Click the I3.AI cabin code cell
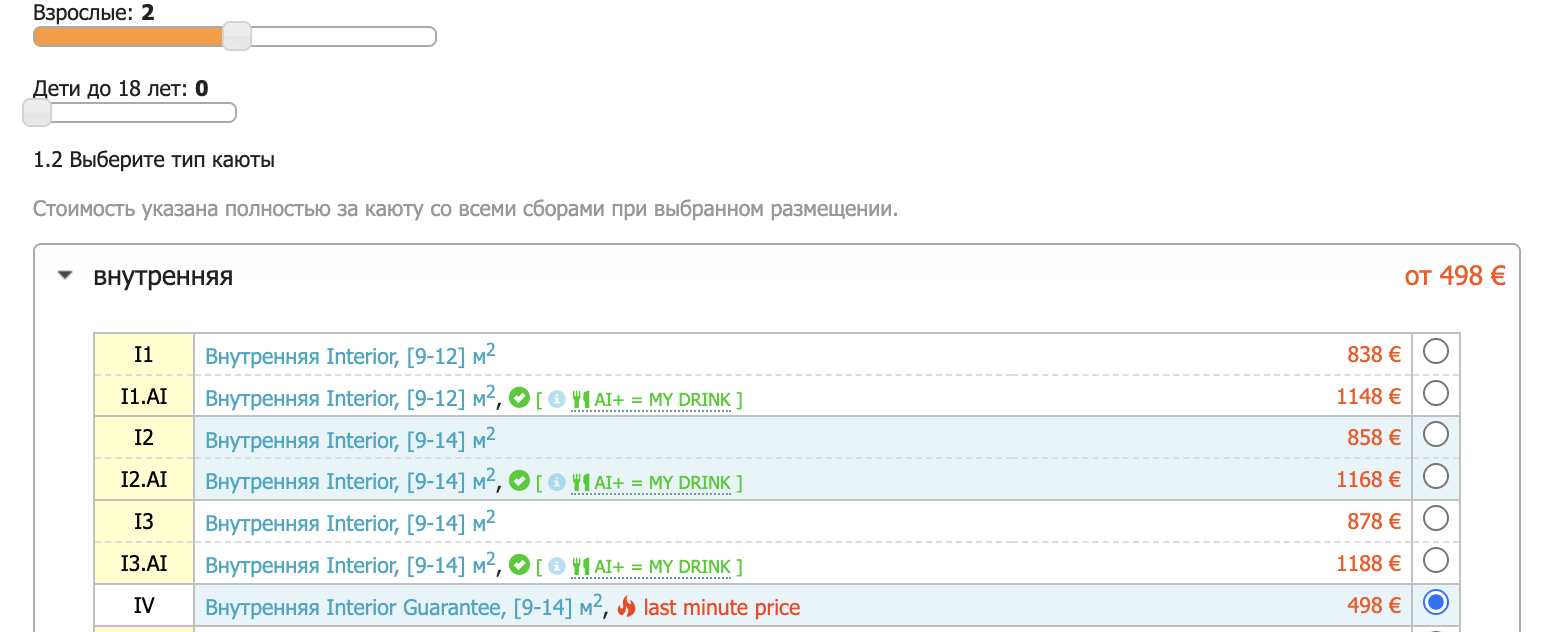The width and height of the screenshot is (1556, 632). [144, 564]
